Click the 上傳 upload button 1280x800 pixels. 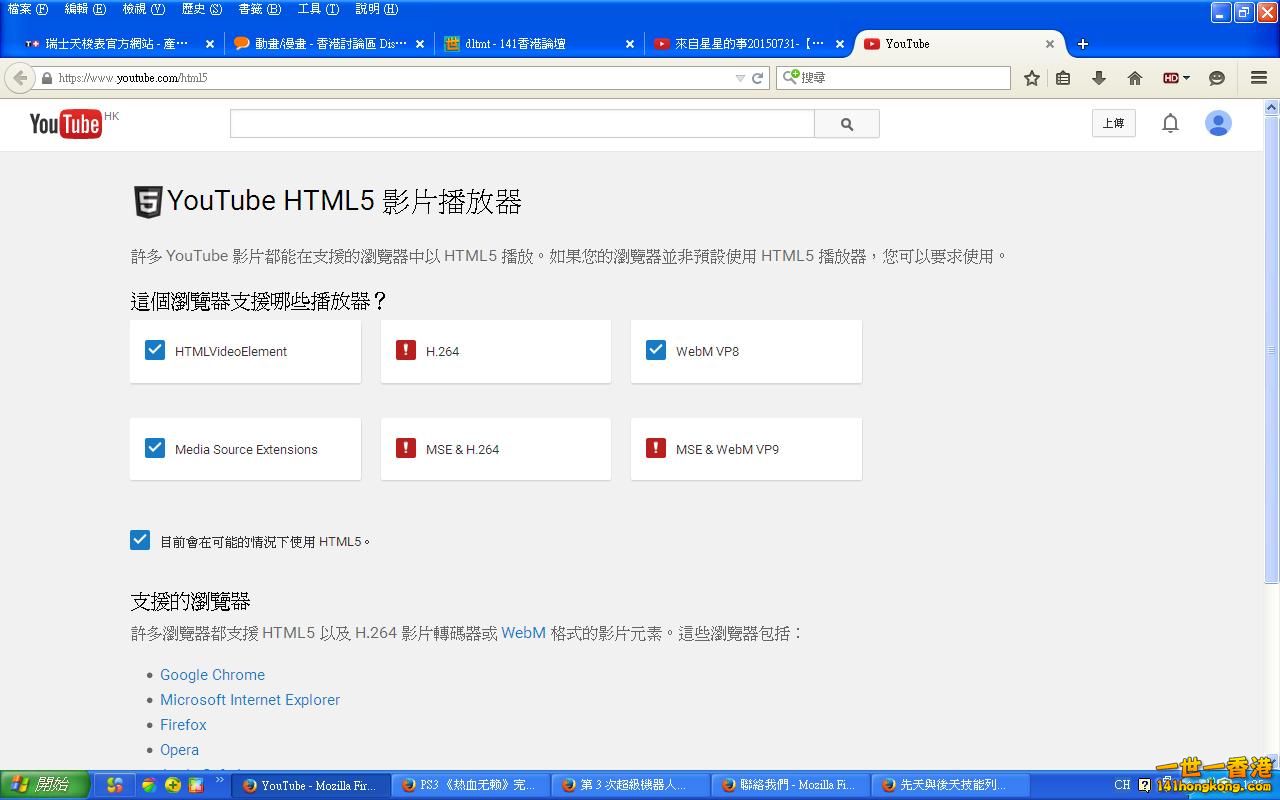coord(1113,123)
